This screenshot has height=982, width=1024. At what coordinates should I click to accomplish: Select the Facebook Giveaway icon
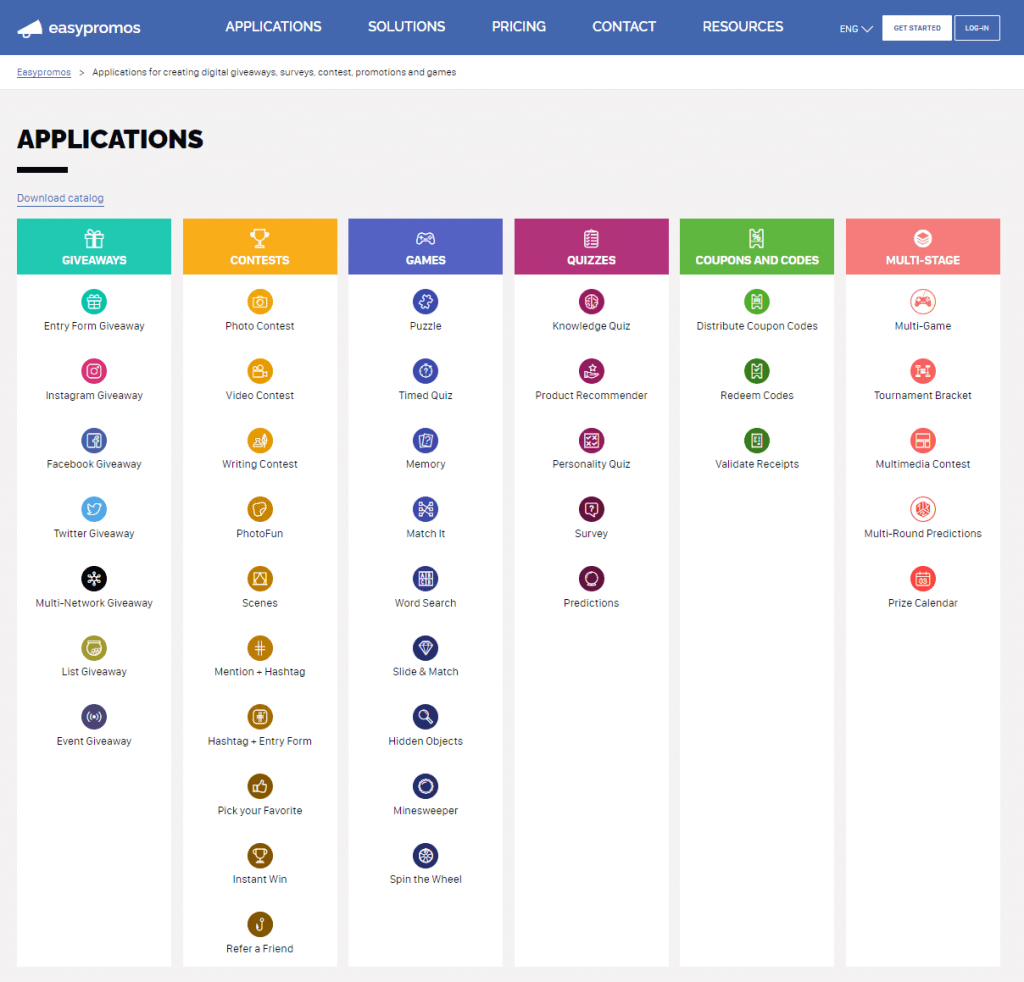[94, 441]
